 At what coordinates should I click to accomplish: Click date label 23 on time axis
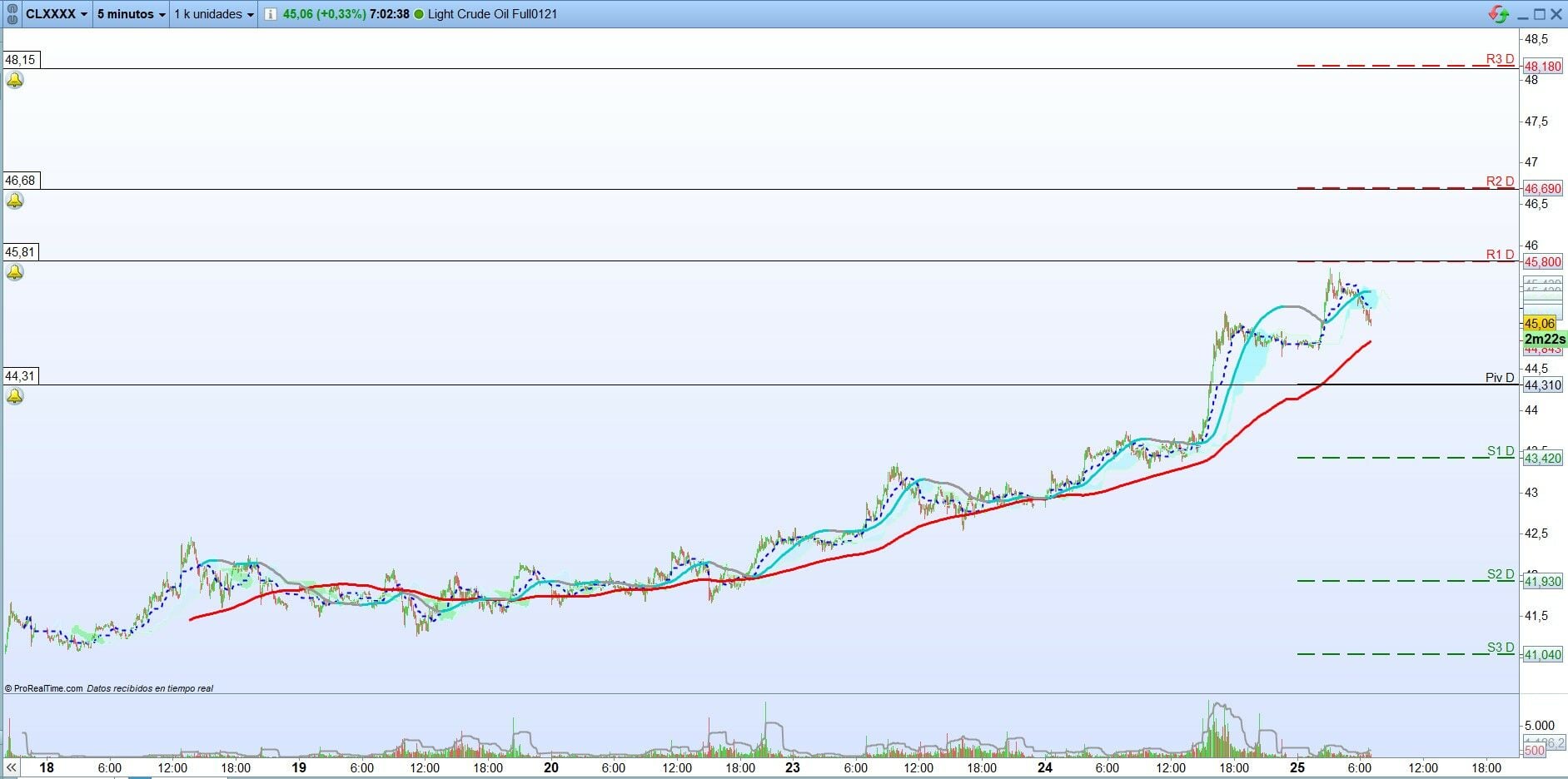(792, 768)
